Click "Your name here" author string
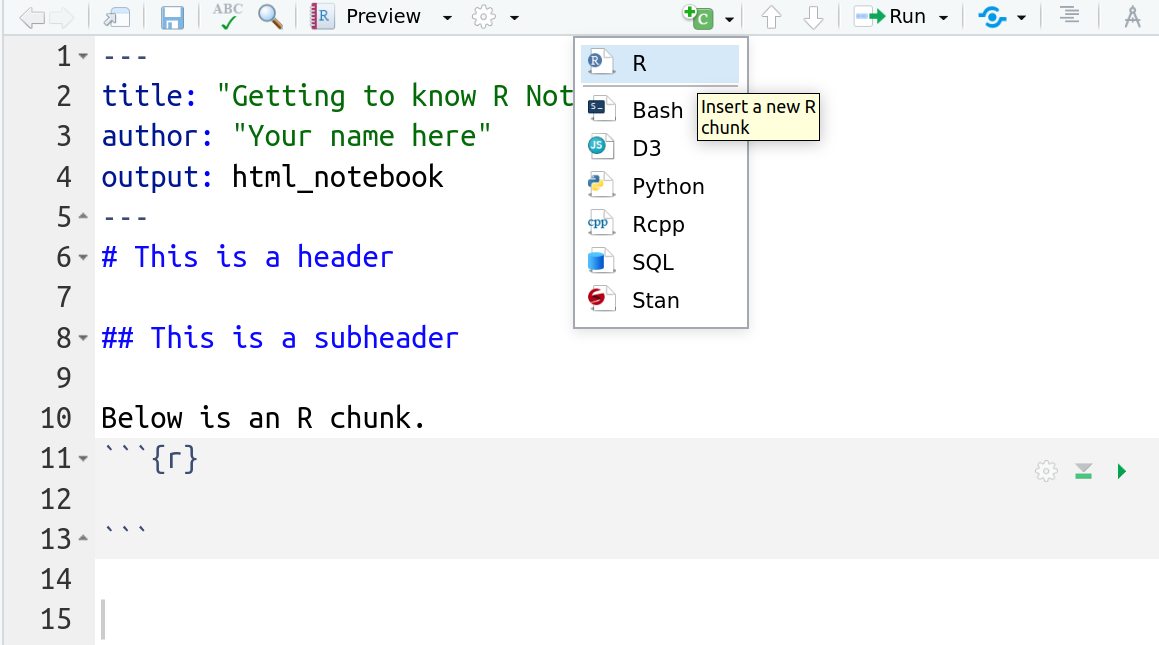The width and height of the screenshot is (1159, 645). pyautogui.click(x=361, y=136)
